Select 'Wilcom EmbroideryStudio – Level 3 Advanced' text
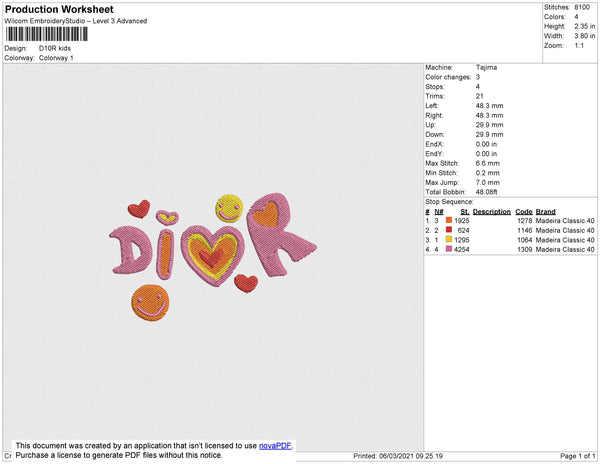600x464 pixels. [x=76, y=21]
